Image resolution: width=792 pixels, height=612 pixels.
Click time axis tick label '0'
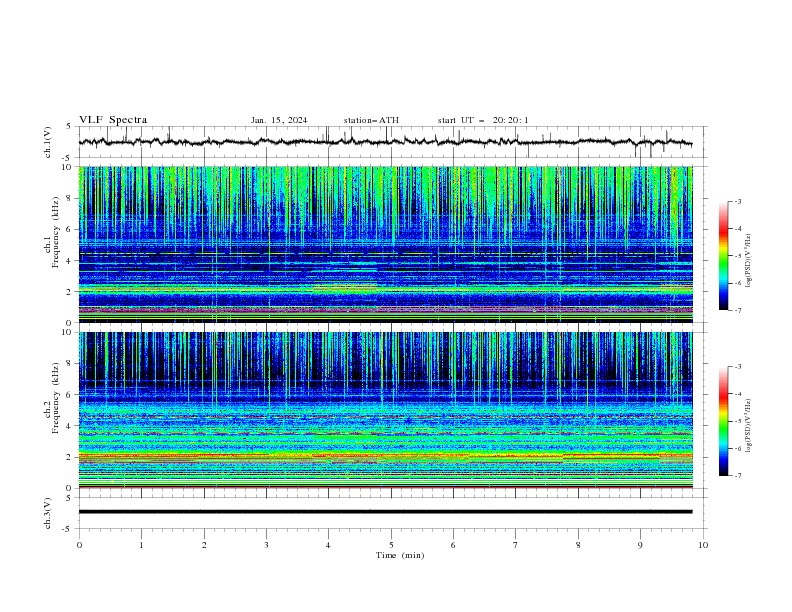[79, 545]
